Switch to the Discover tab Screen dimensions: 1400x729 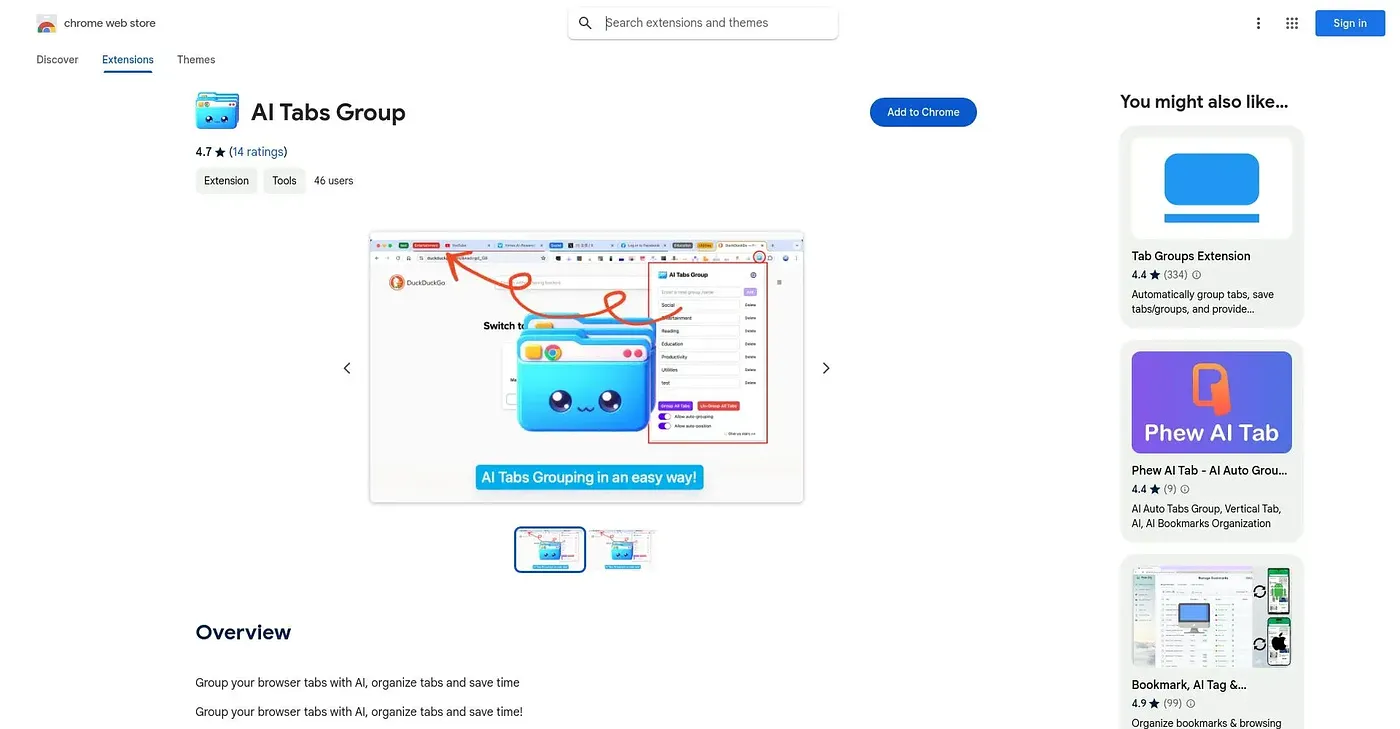click(57, 60)
